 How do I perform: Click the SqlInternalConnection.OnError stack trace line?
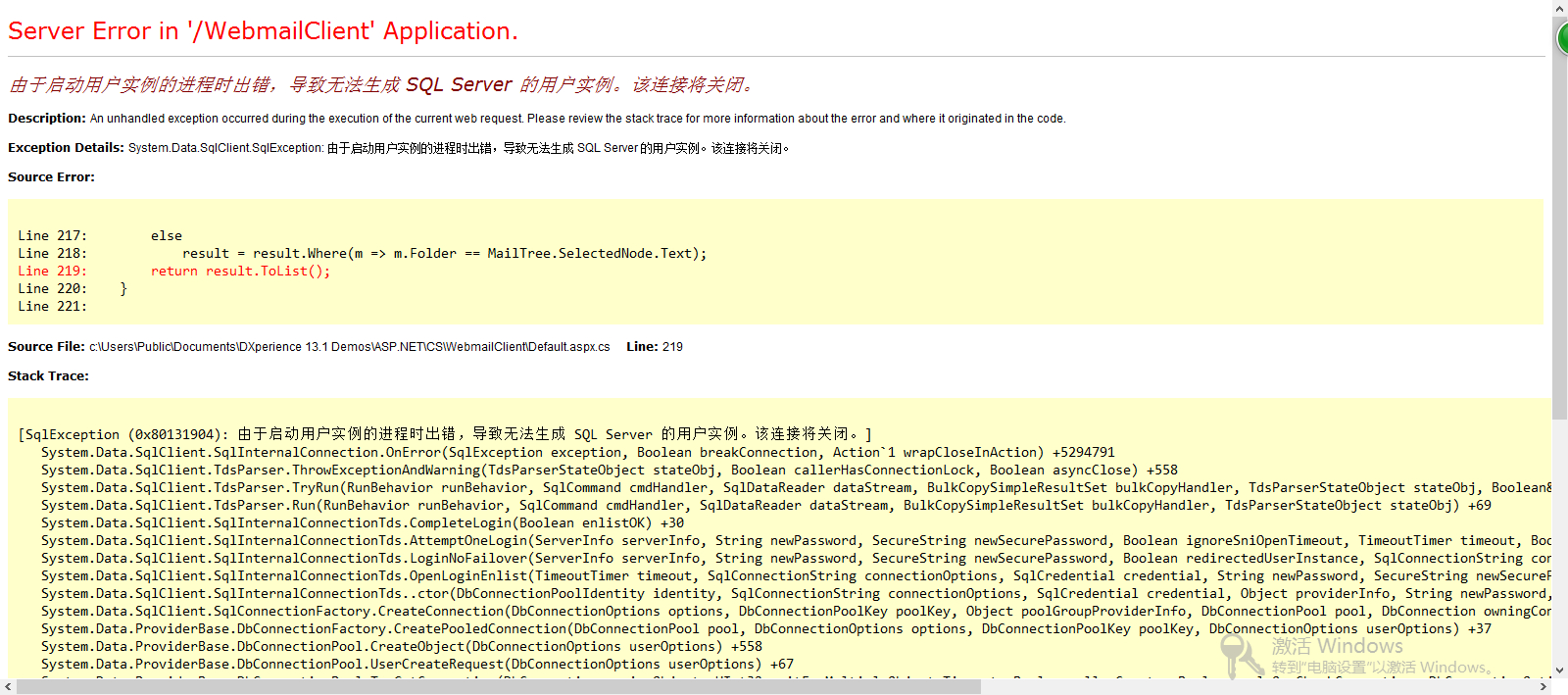[578, 453]
